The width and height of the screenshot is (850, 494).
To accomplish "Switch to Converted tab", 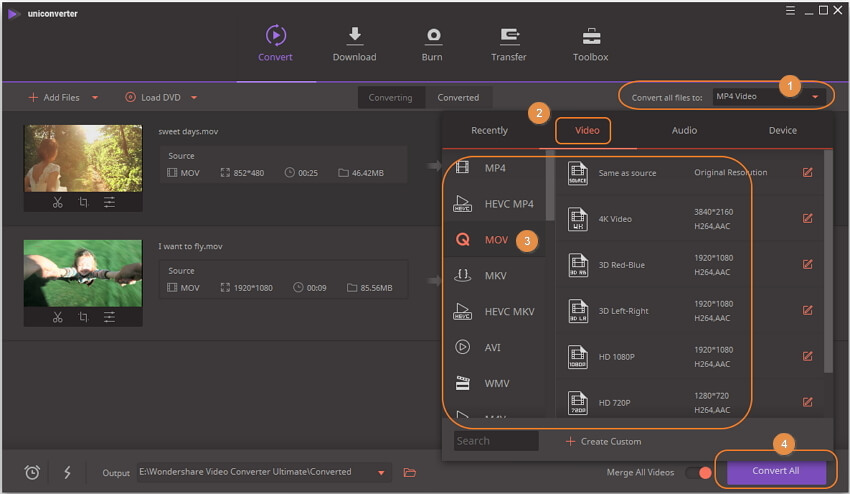I will pos(458,98).
